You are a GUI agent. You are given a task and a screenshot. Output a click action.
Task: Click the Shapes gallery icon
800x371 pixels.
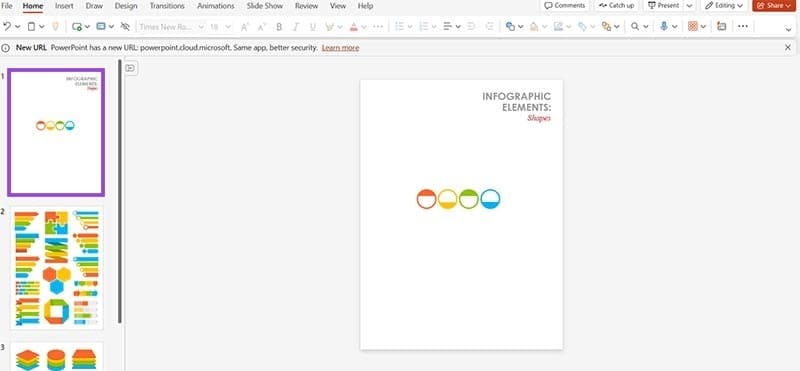tap(510, 27)
